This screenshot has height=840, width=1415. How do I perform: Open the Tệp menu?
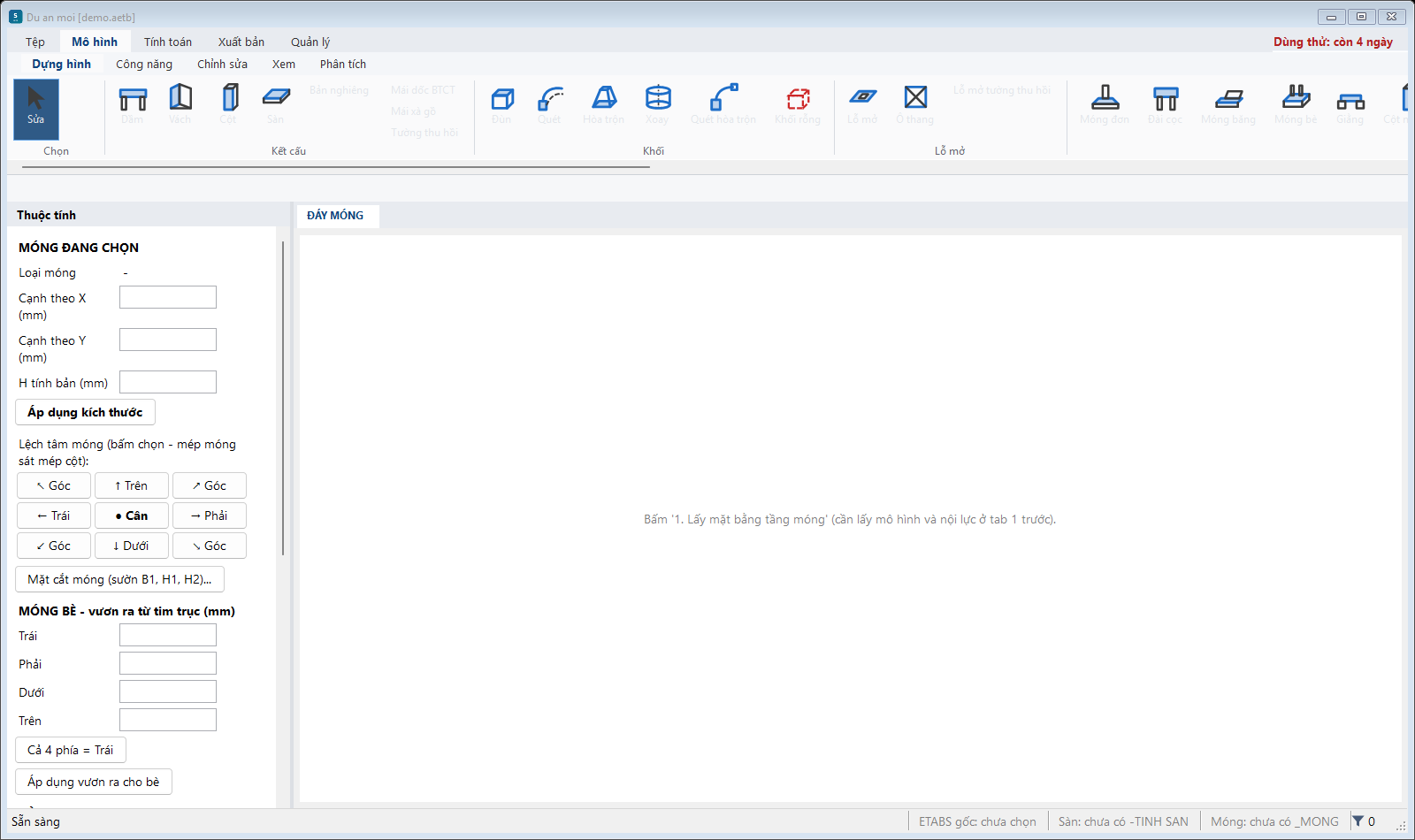point(35,42)
